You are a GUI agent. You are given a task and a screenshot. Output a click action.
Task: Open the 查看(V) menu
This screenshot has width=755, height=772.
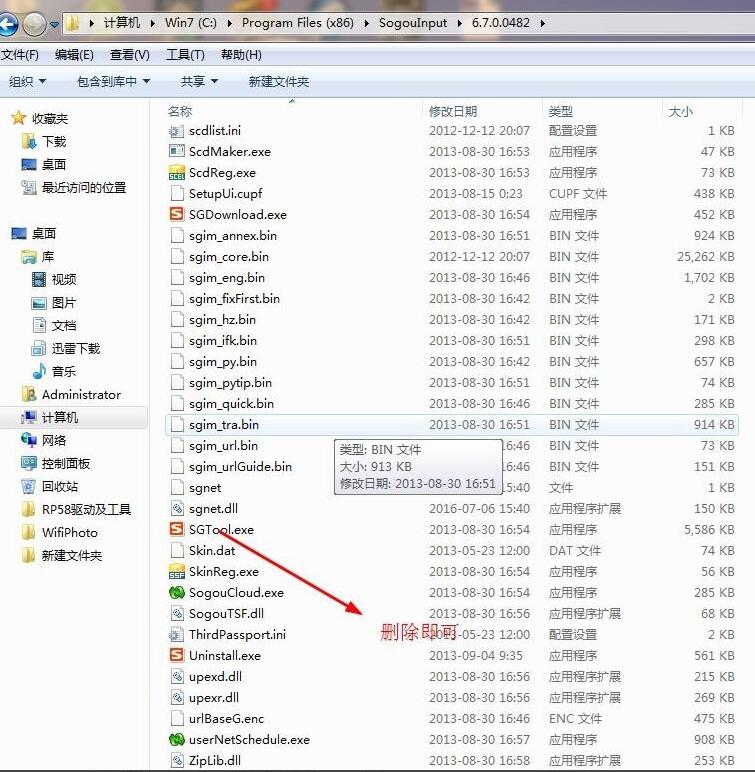click(130, 55)
